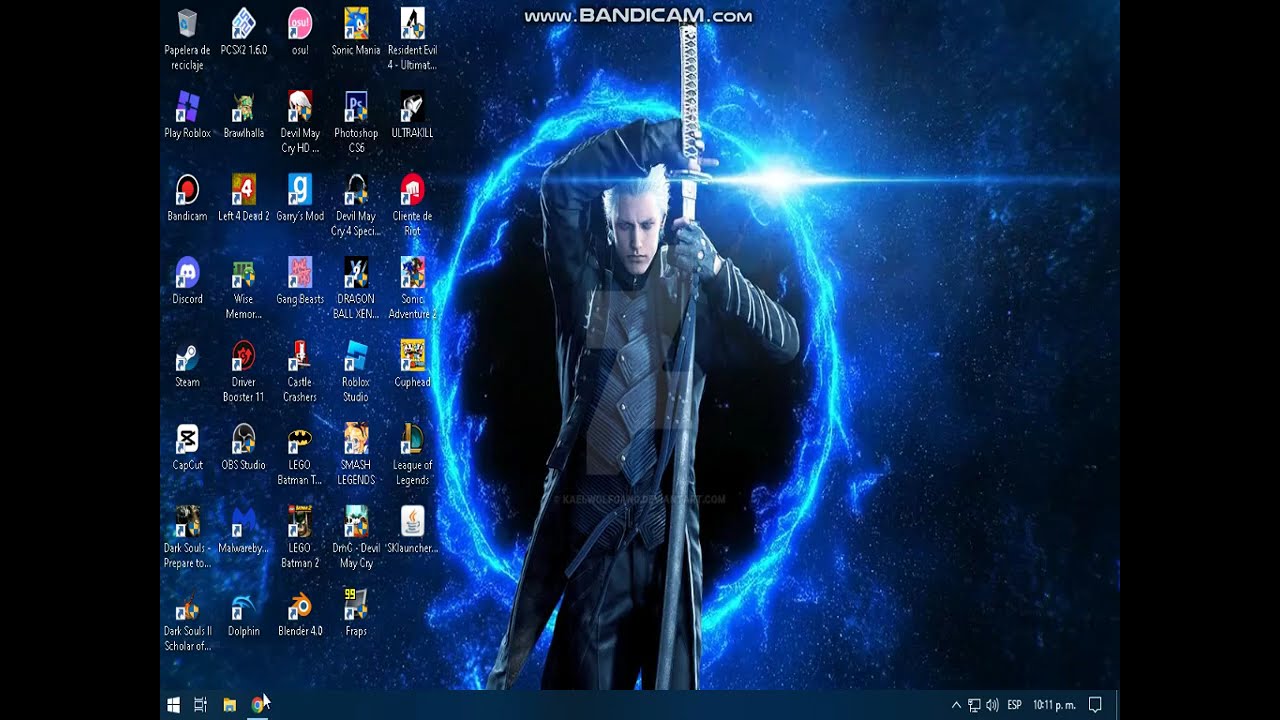The width and height of the screenshot is (1280, 720).
Task: Select the League of Legends shortcut
Action: [x=412, y=454]
